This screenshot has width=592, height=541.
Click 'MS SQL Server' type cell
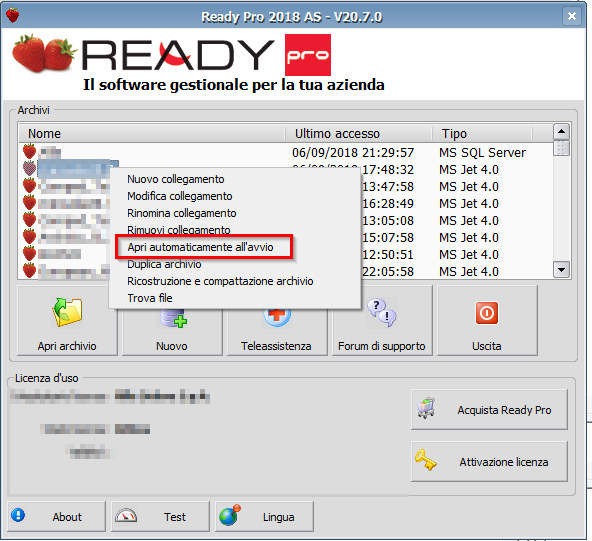click(x=482, y=153)
